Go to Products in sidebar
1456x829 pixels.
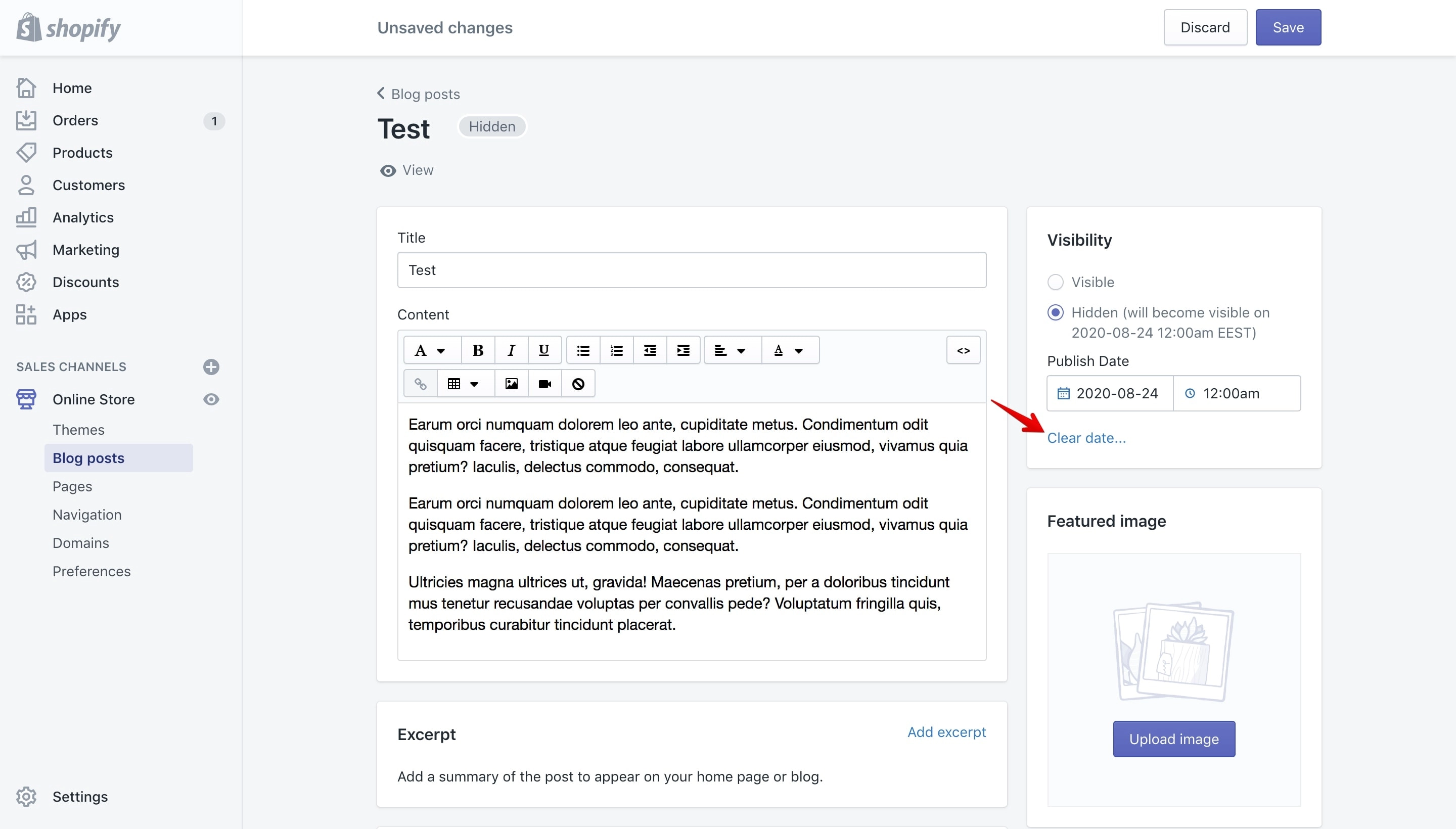(x=82, y=153)
